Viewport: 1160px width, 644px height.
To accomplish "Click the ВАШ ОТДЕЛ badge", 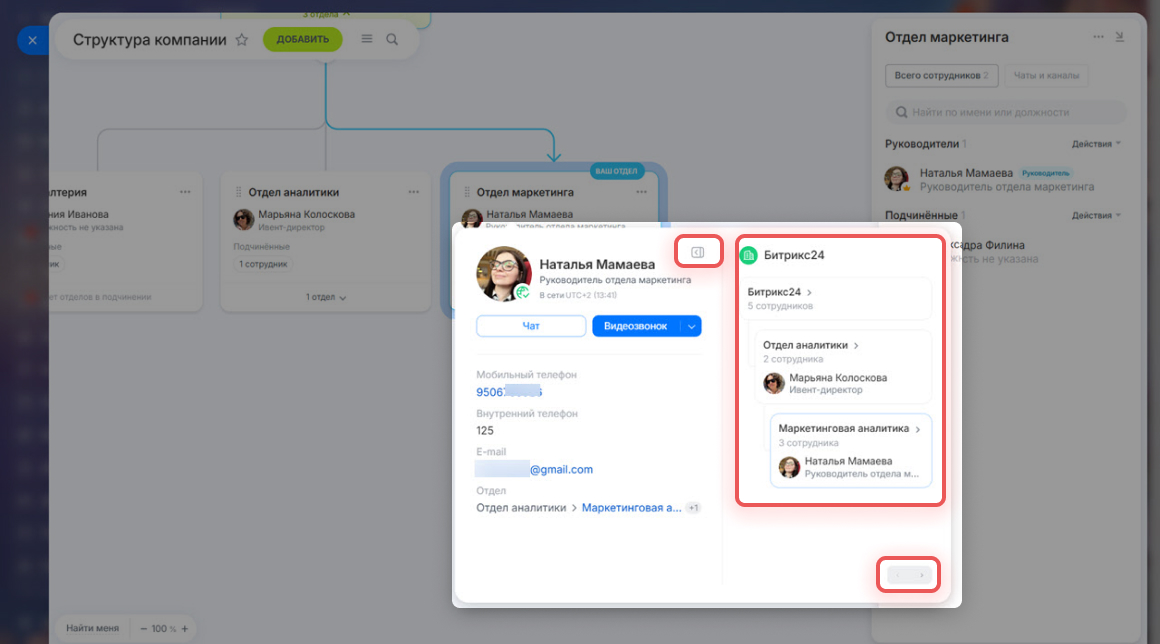I will 616,171.
